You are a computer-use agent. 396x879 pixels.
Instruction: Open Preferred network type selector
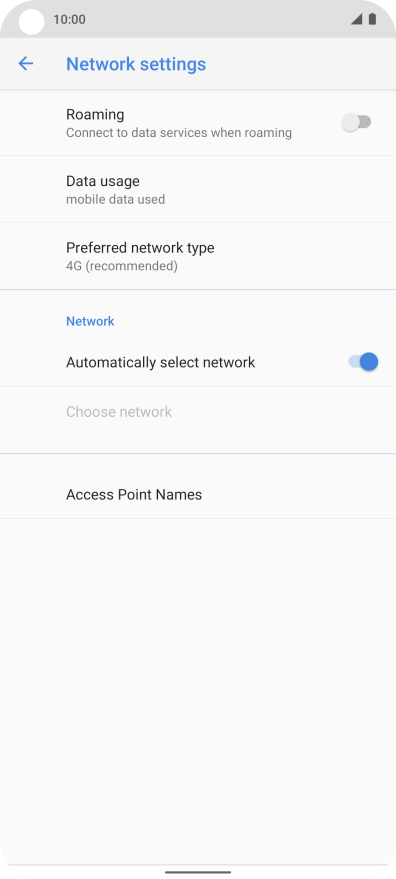coord(198,256)
